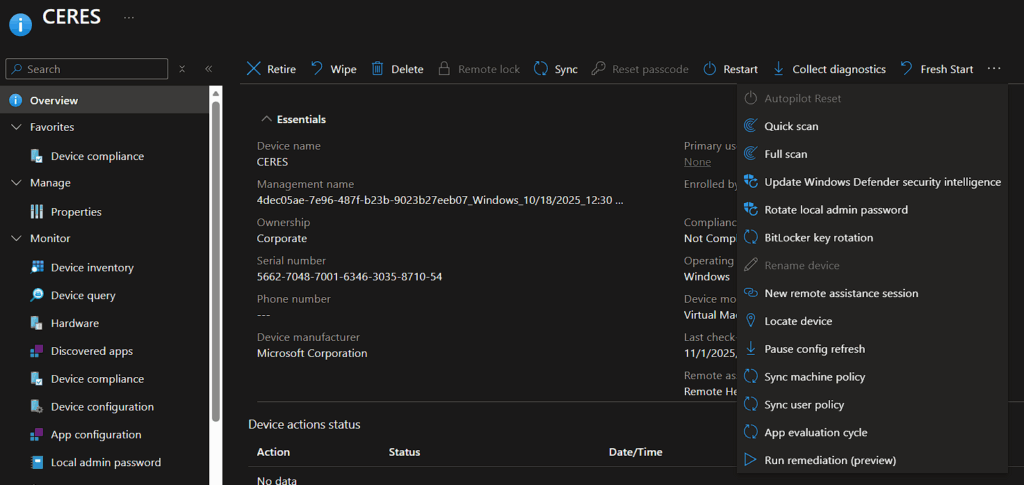Click the Collect diagnostics download icon
The width and height of the screenshot is (1024, 485).
[779, 69]
